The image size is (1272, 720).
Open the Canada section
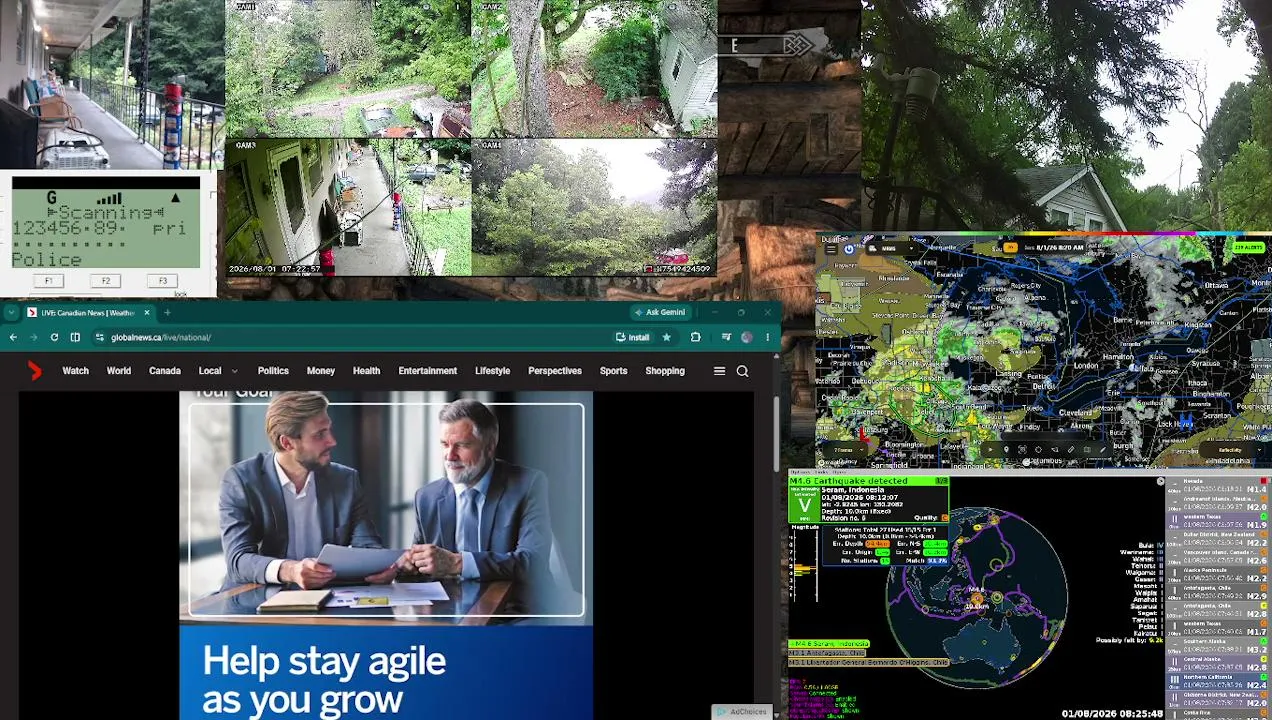tap(165, 371)
